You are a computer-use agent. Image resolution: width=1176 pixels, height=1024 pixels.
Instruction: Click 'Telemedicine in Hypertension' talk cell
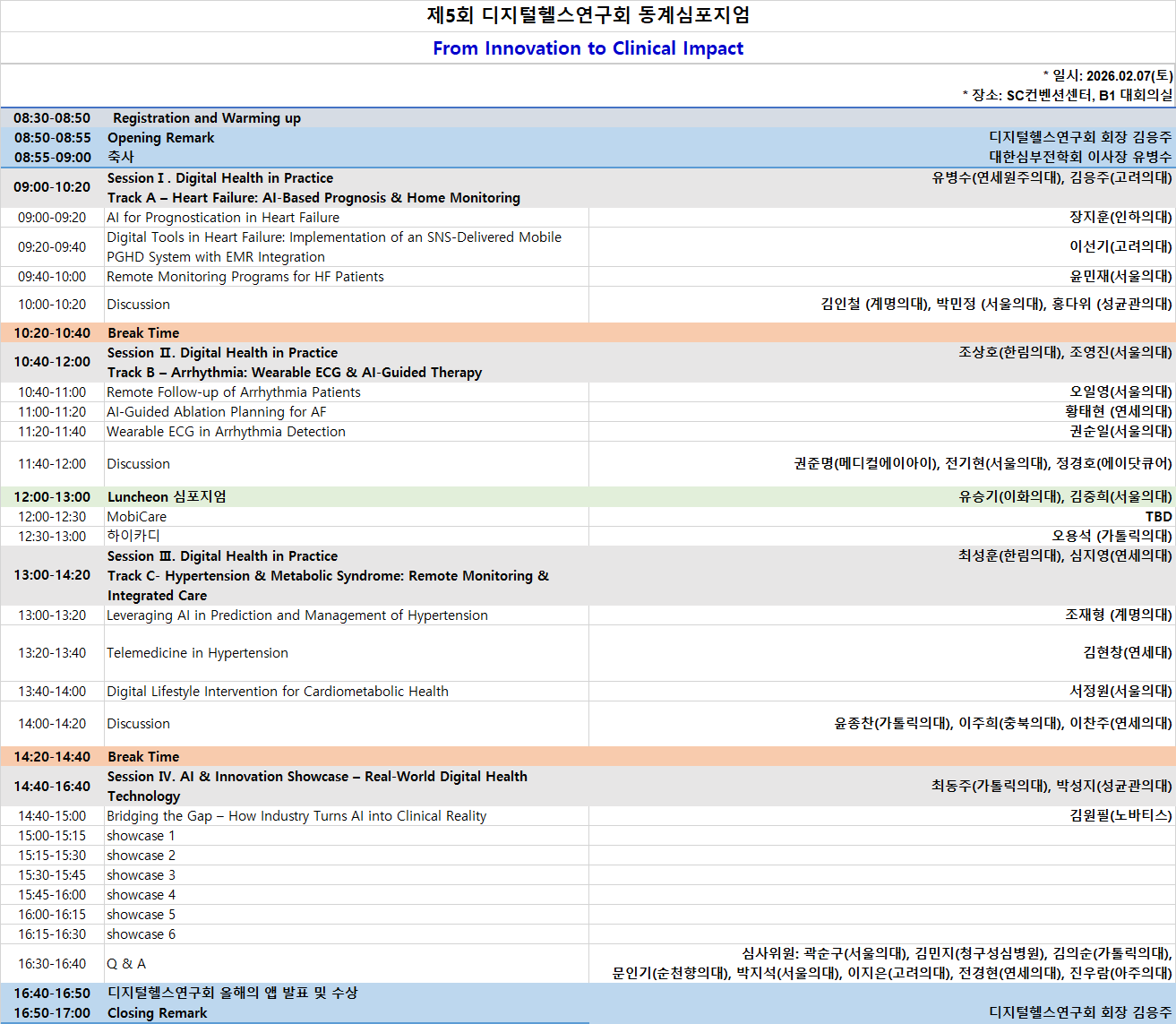click(x=197, y=653)
